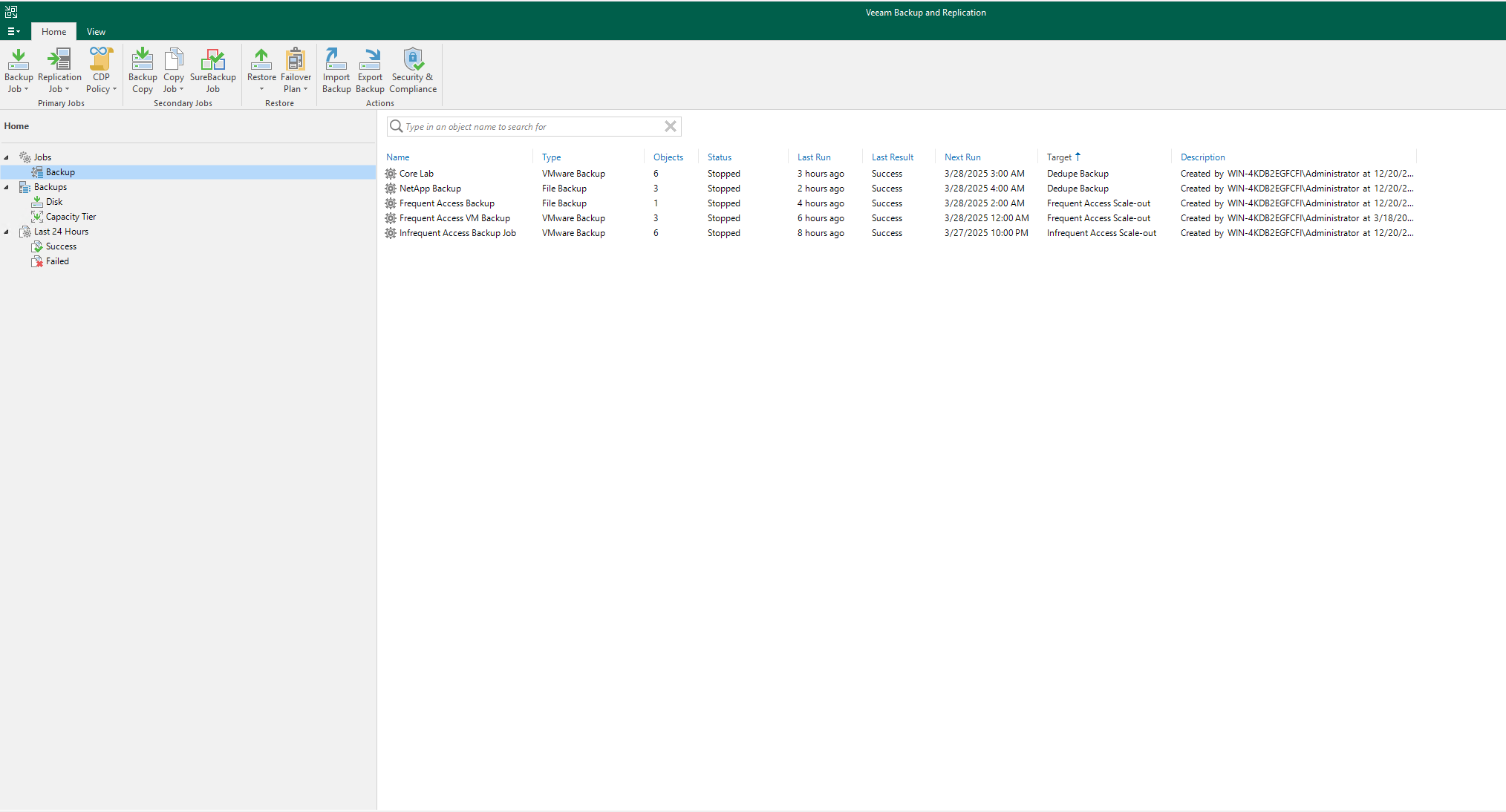
Task: Sort by the Description column header
Action: [1203, 157]
